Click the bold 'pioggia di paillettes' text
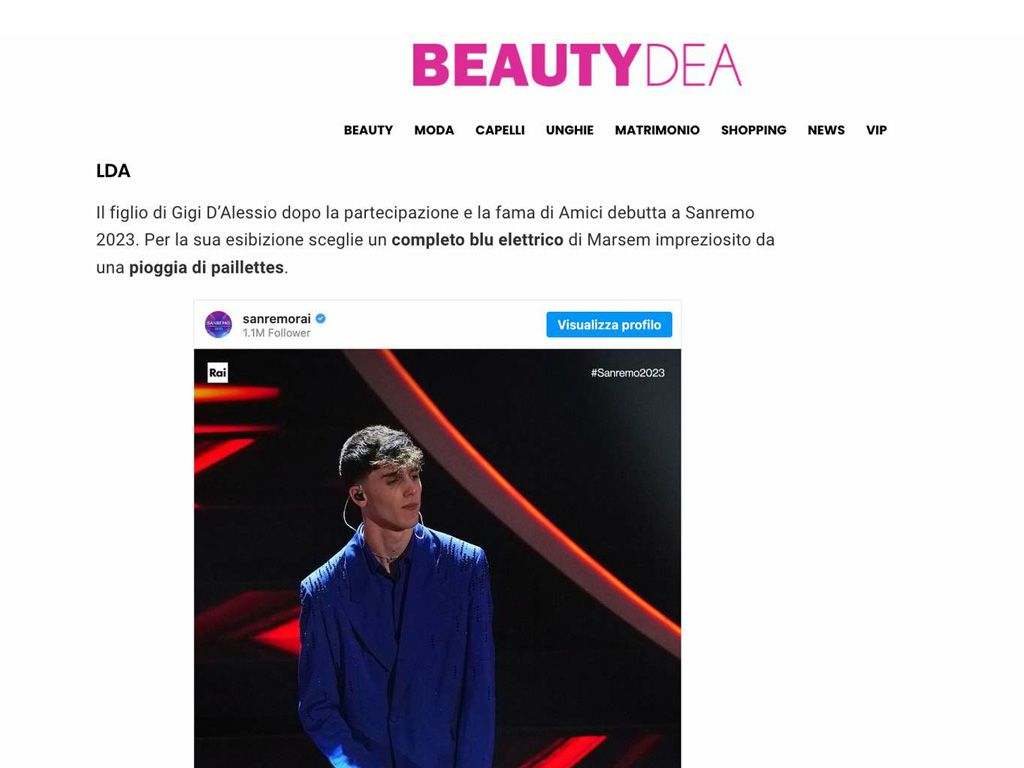1024x768 pixels. click(x=206, y=268)
